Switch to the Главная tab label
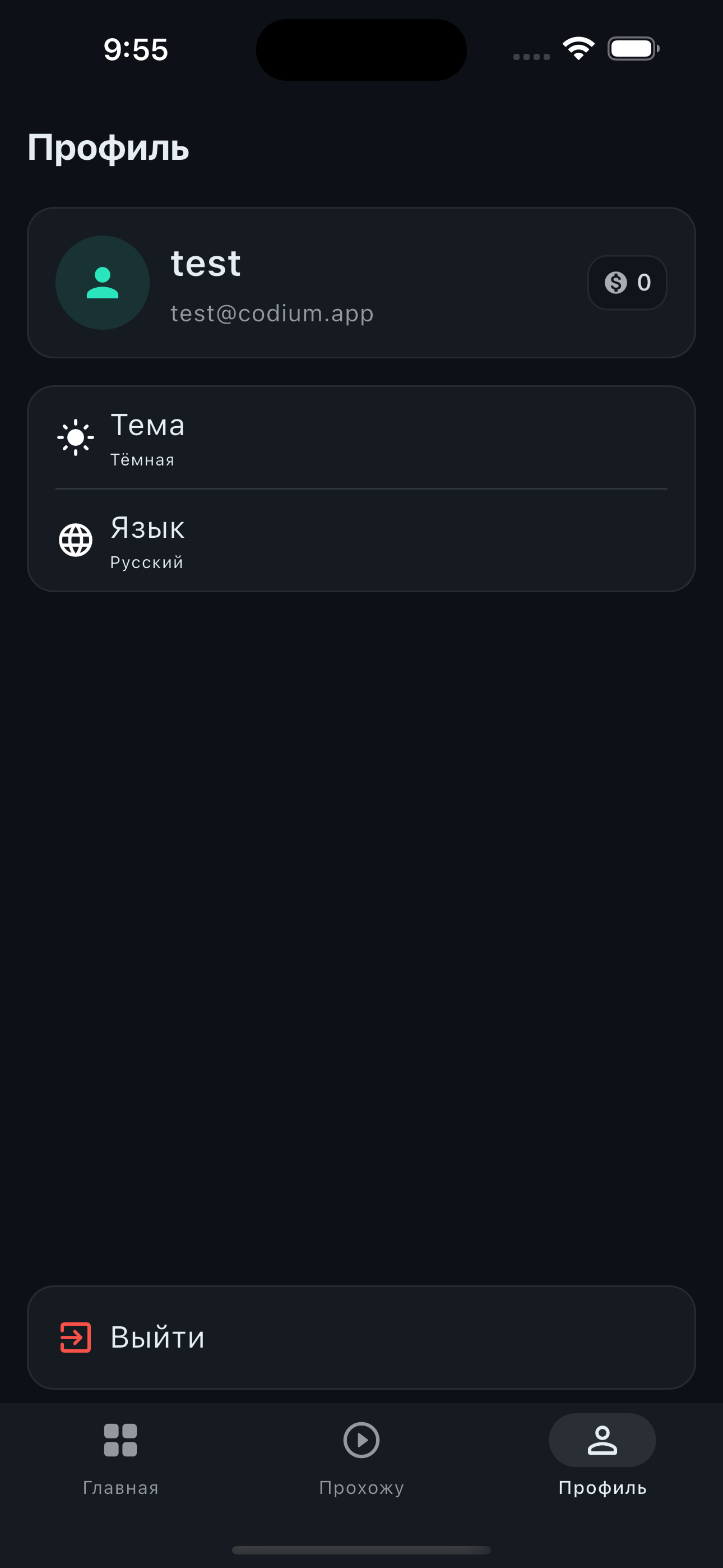This screenshot has height=1568, width=723. pos(121,1488)
